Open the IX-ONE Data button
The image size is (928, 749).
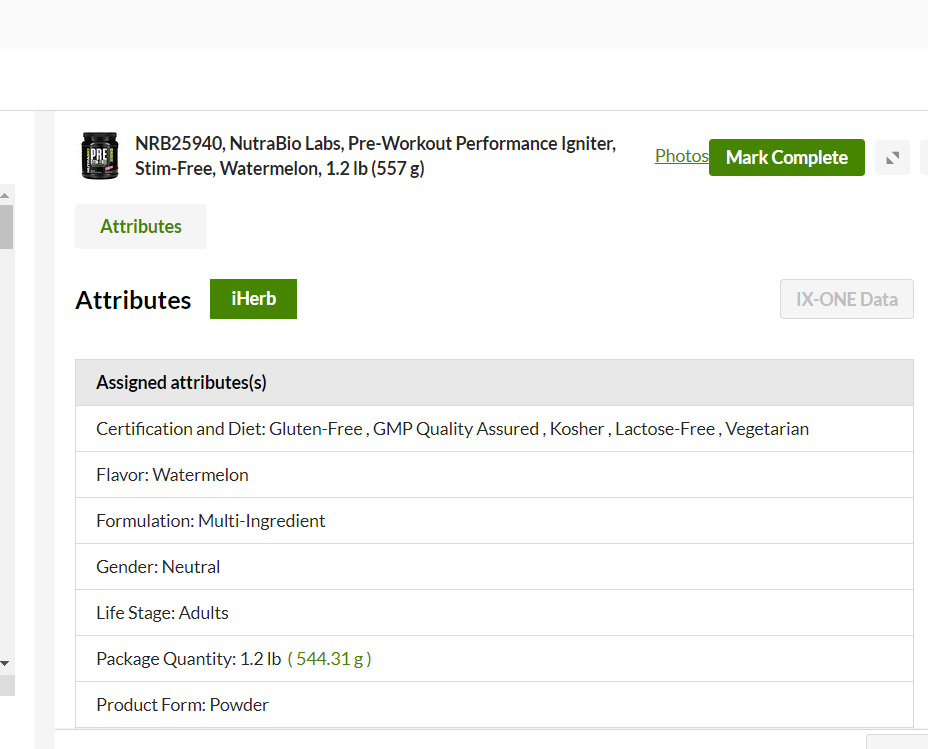(x=846, y=299)
